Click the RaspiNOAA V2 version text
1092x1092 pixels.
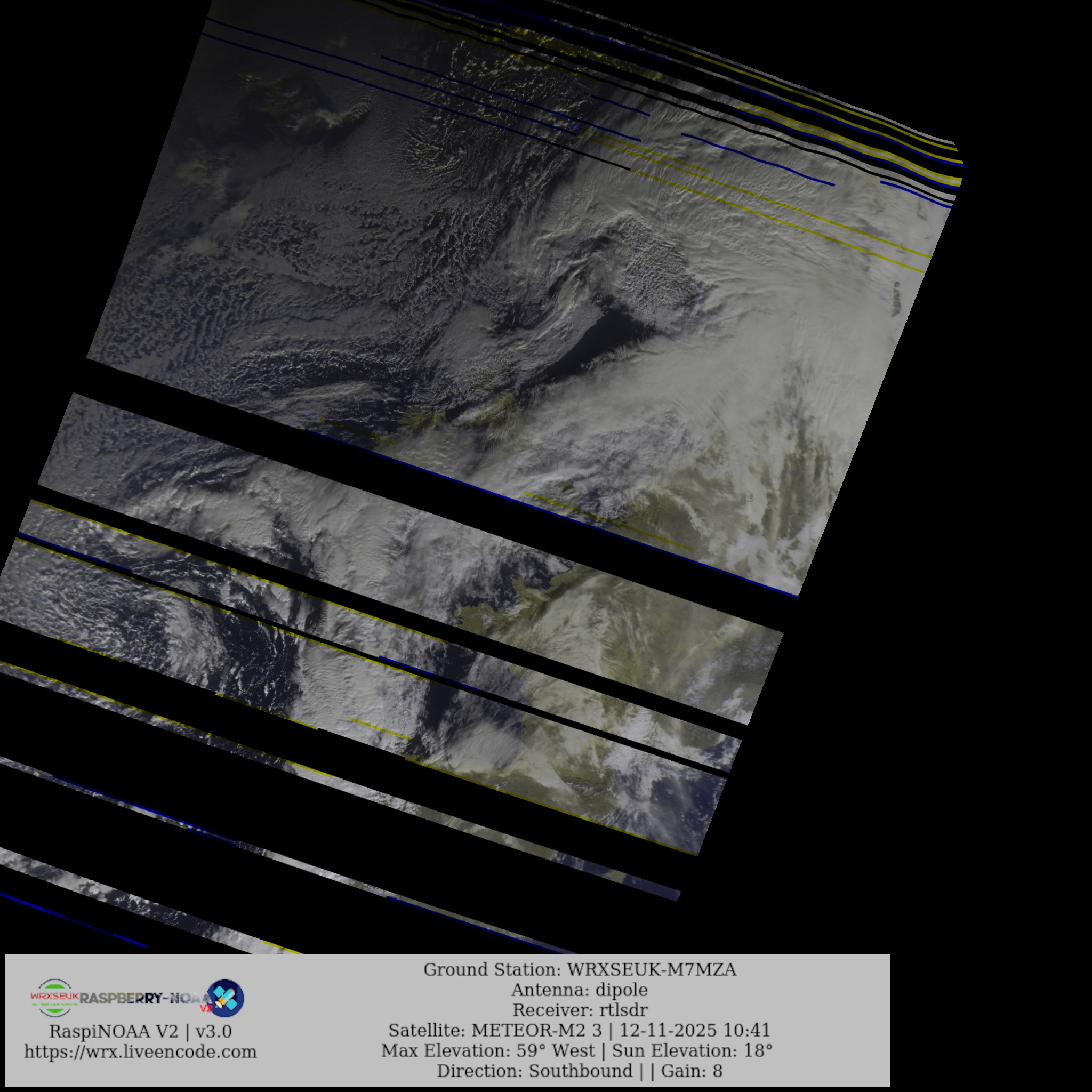click(140, 1032)
